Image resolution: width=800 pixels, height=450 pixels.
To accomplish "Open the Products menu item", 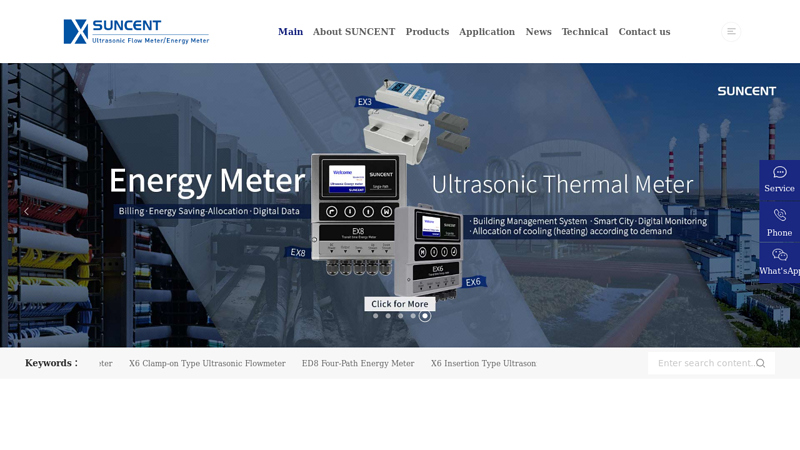I will tap(427, 32).
